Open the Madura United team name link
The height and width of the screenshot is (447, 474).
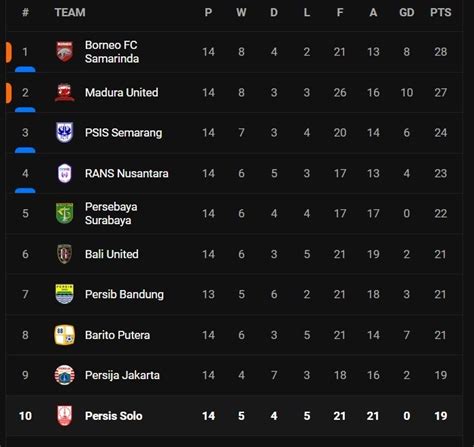click(121, 92)
